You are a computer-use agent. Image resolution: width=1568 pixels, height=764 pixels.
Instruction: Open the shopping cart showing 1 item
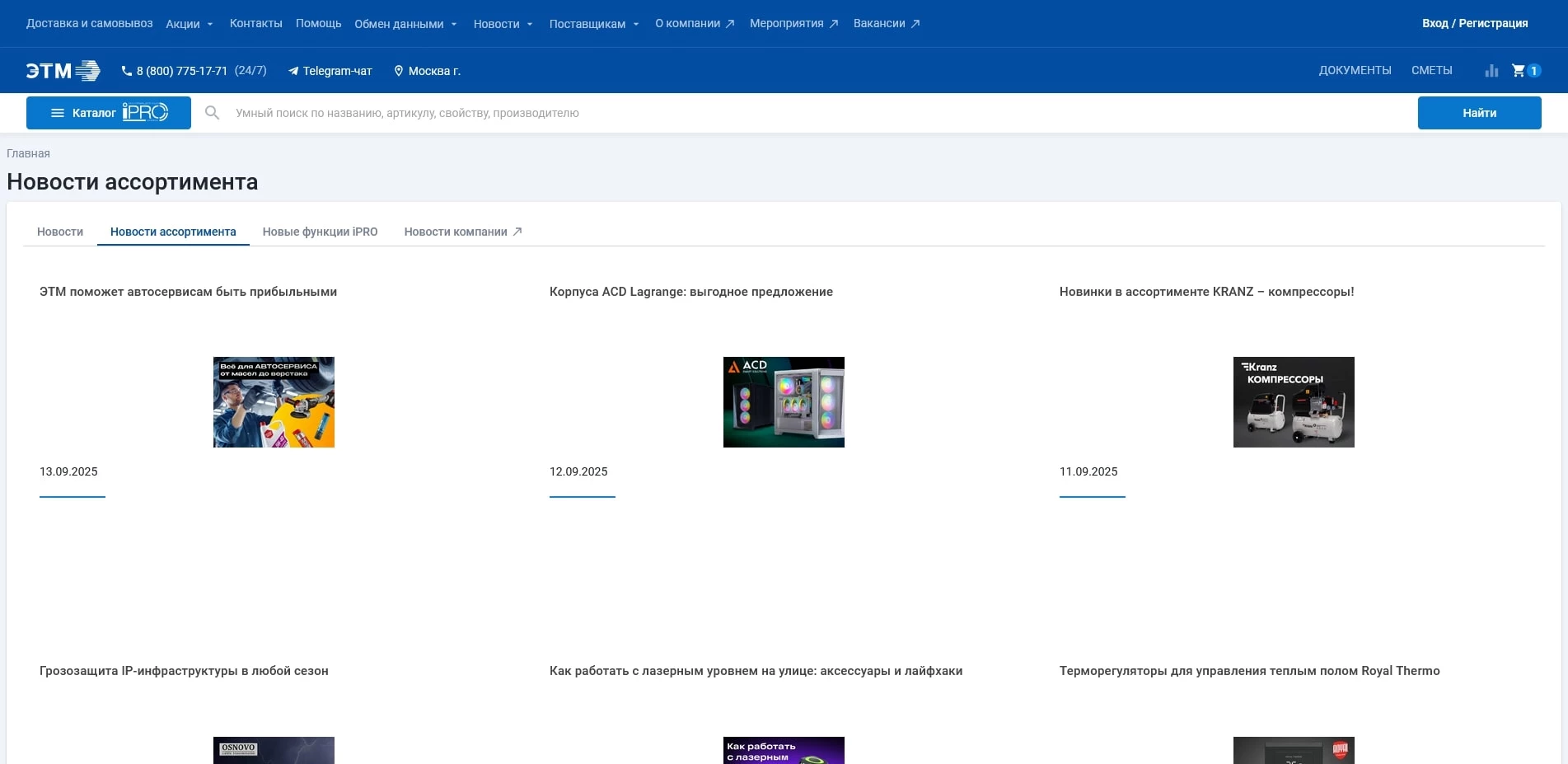(1520, 71)
